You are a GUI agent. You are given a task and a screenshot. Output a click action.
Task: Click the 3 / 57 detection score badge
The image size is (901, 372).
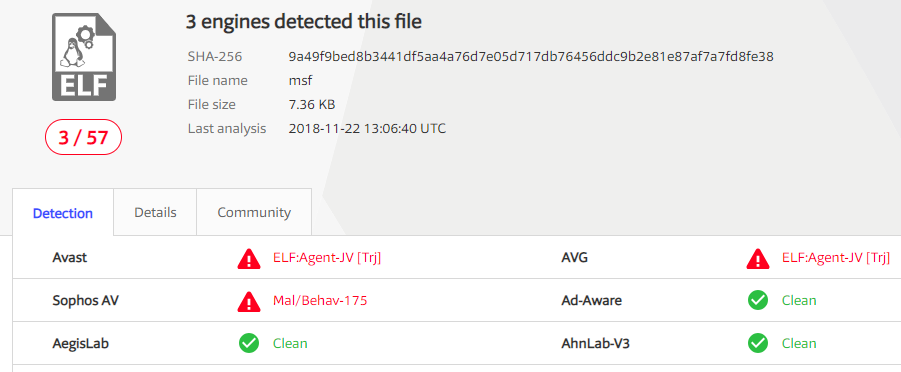click(83, 137)
